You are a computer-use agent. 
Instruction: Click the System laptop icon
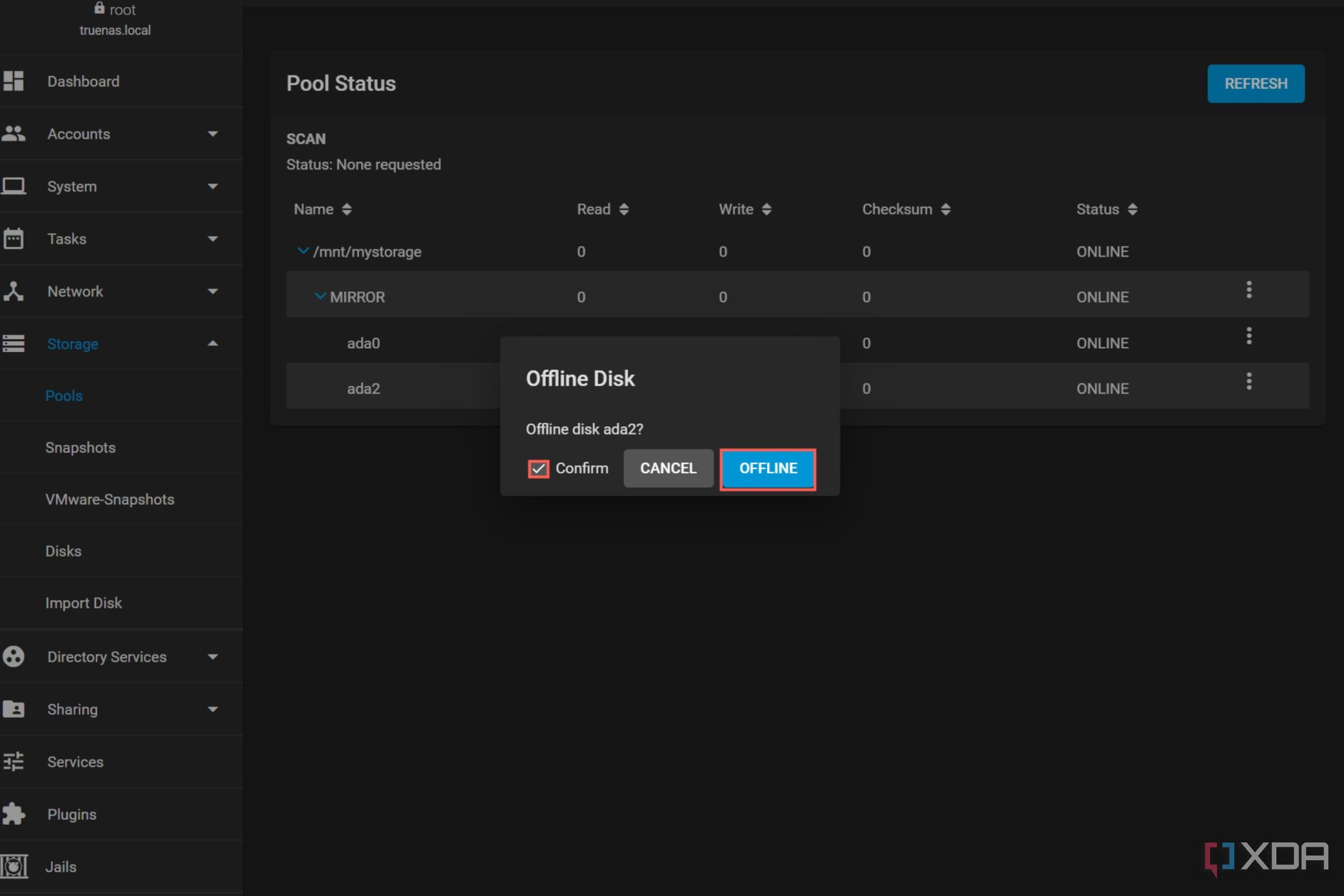tap(13, 186)
